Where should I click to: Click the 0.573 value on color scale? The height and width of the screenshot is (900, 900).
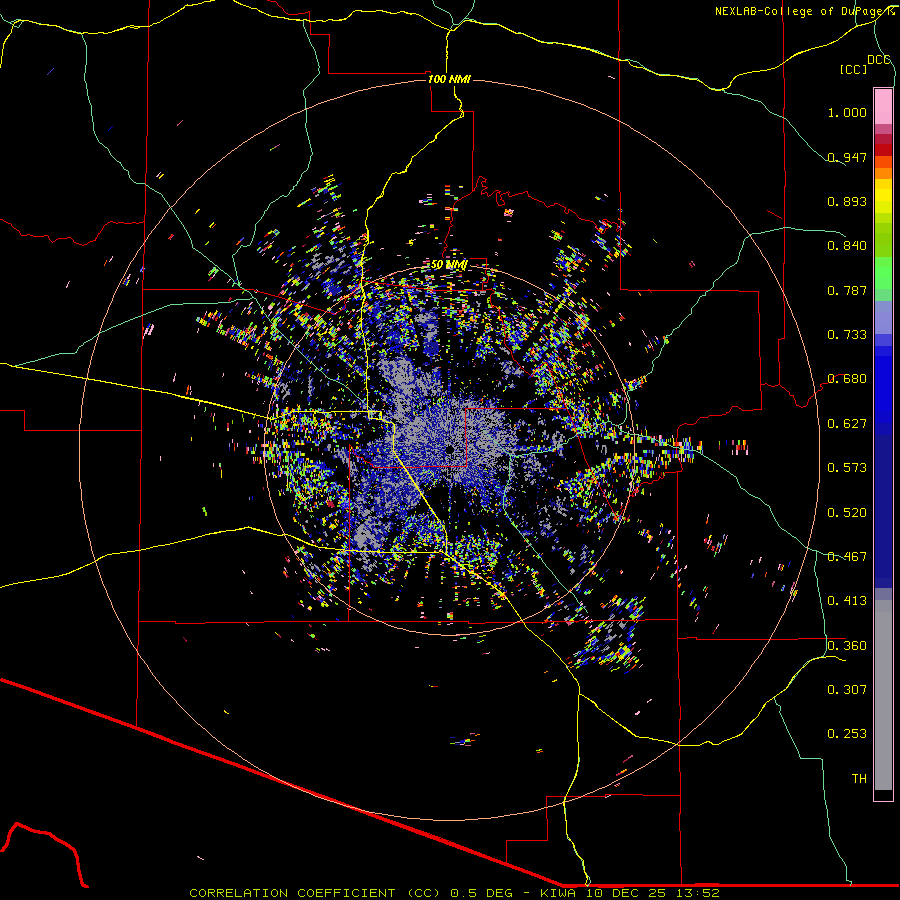point(847,468)
